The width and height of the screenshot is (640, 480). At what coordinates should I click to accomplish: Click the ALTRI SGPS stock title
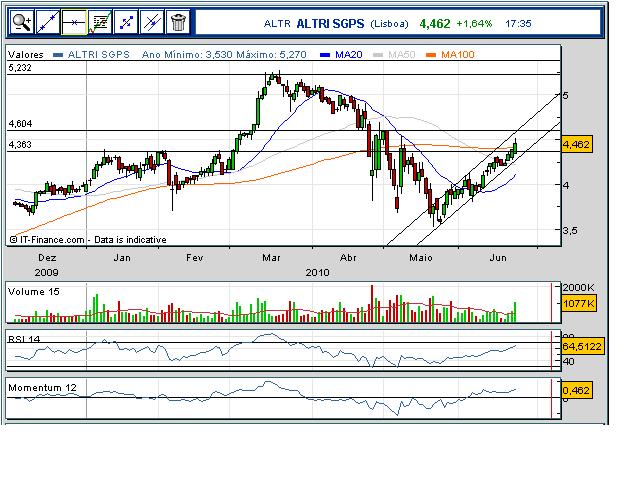point(330,24)
